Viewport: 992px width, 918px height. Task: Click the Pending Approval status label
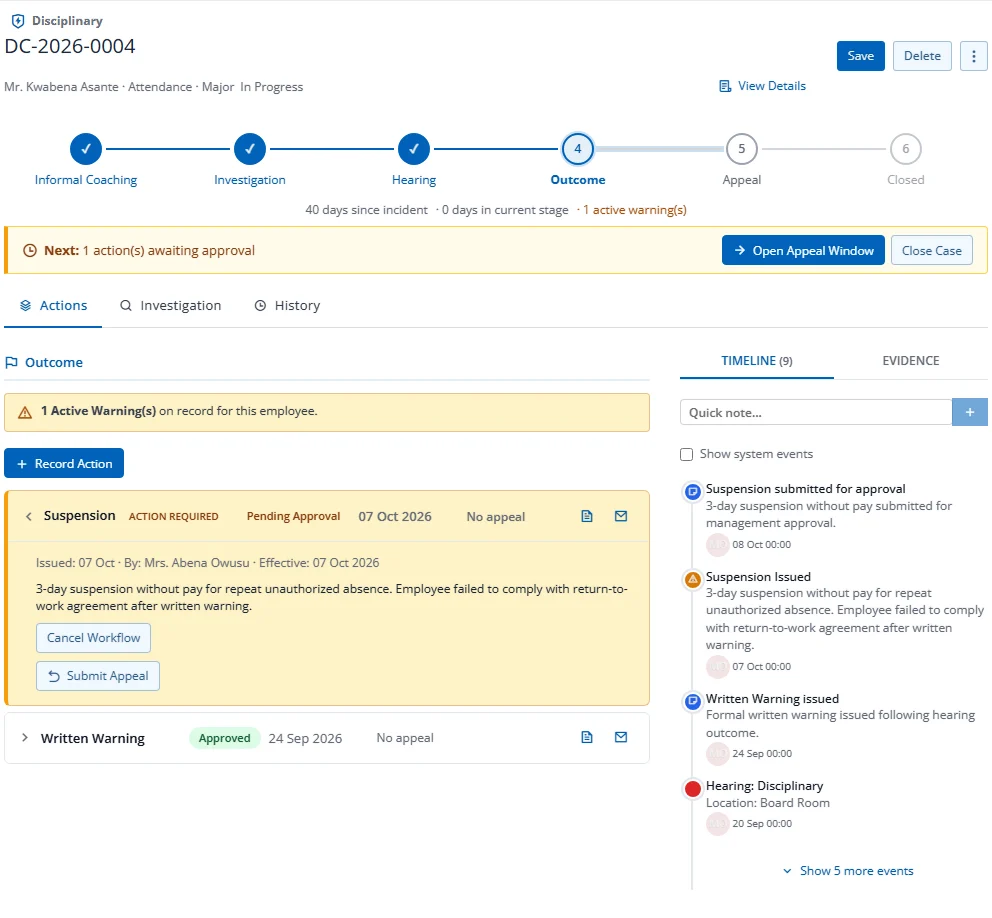click(294, 516)
